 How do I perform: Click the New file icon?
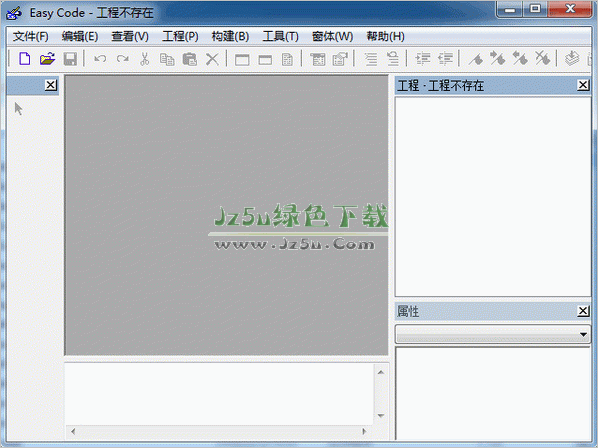(x=25, y=59)
